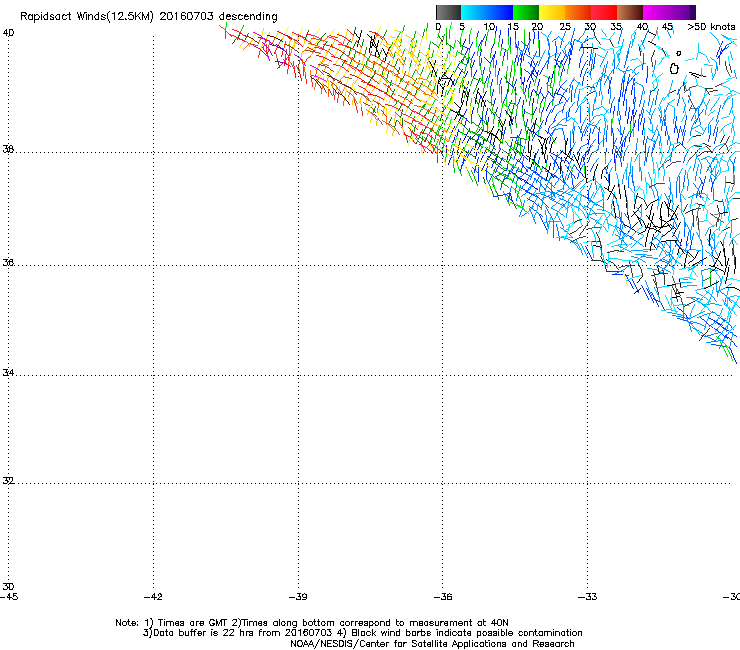Click the longitude label '-36'
The width and height of the screenshot is (740, 650).
coord(443,597)
